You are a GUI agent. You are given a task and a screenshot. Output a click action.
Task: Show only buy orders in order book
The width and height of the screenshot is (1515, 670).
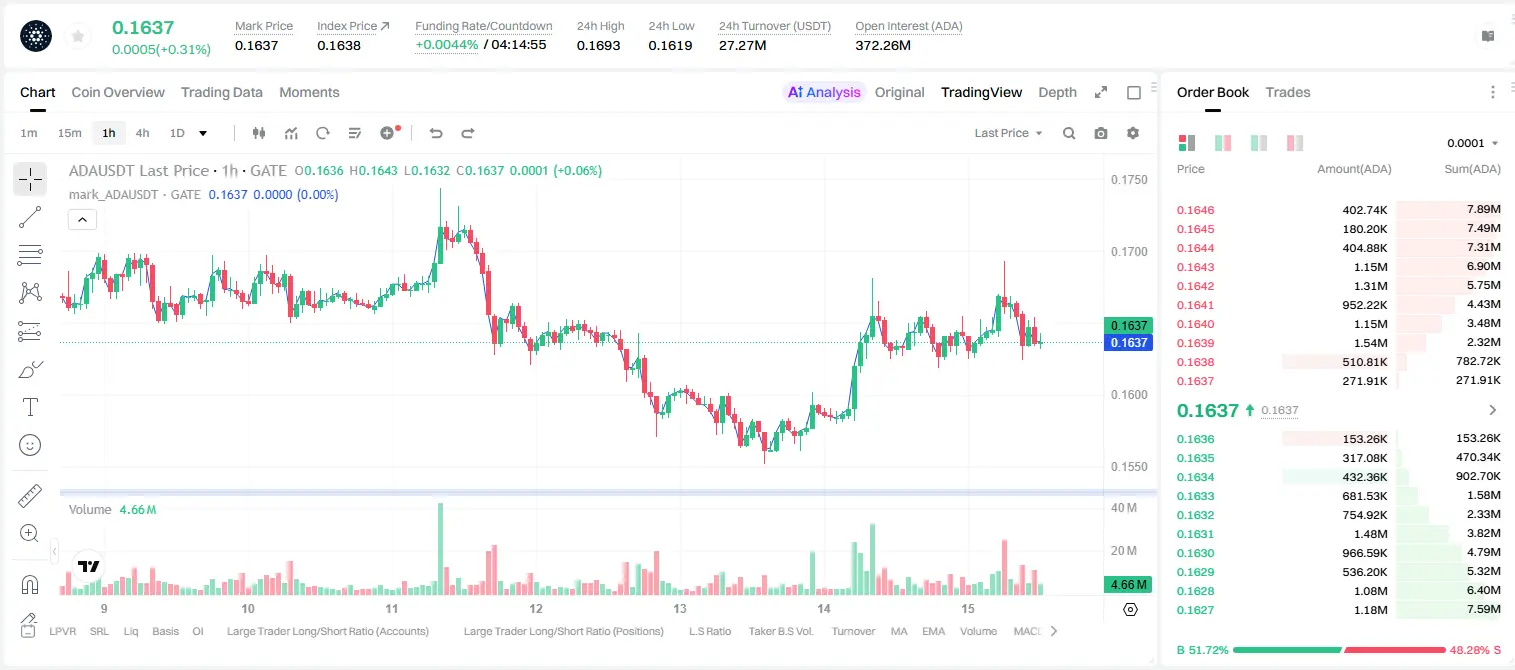tap(1259, 143)
